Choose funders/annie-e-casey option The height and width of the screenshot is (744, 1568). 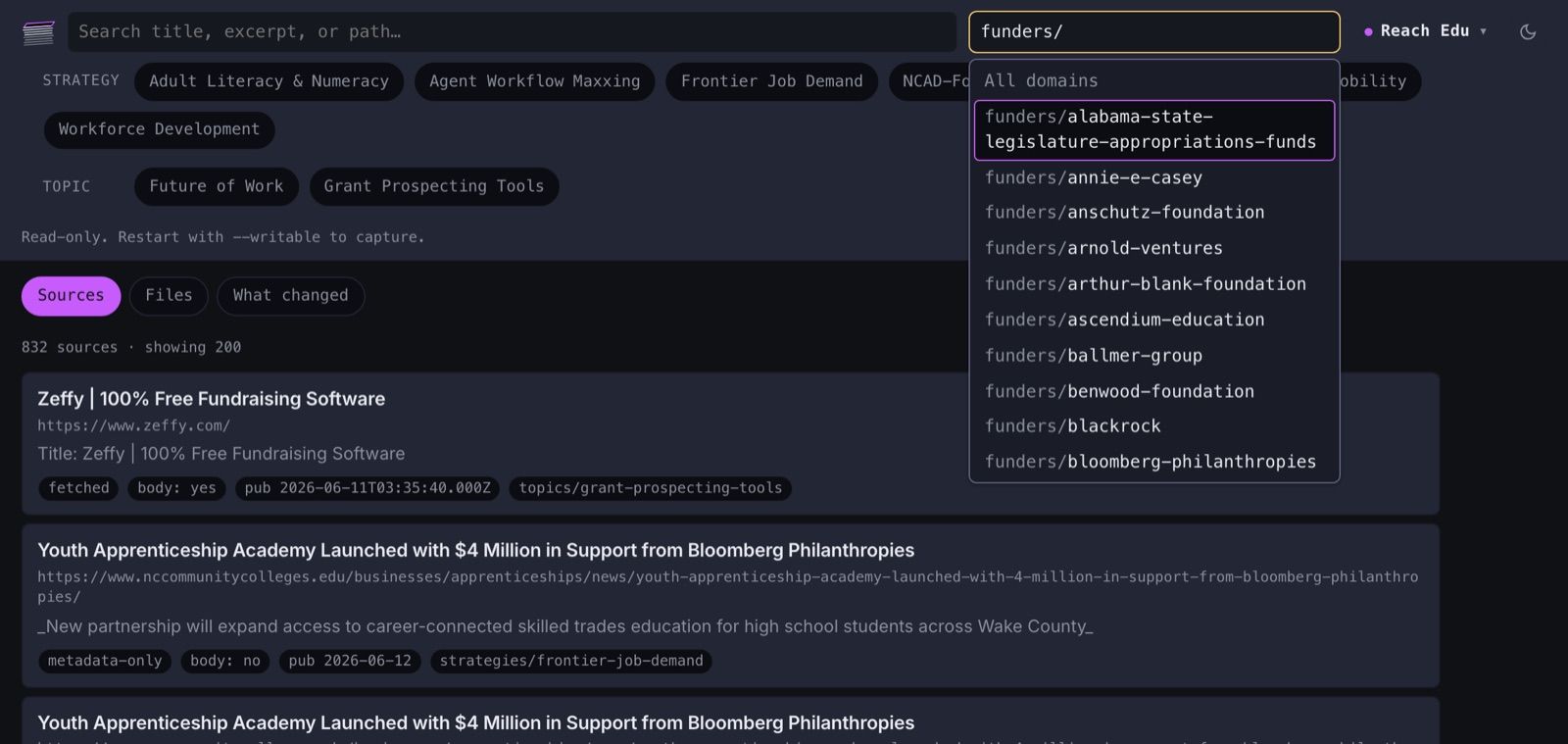[1153, 177]
